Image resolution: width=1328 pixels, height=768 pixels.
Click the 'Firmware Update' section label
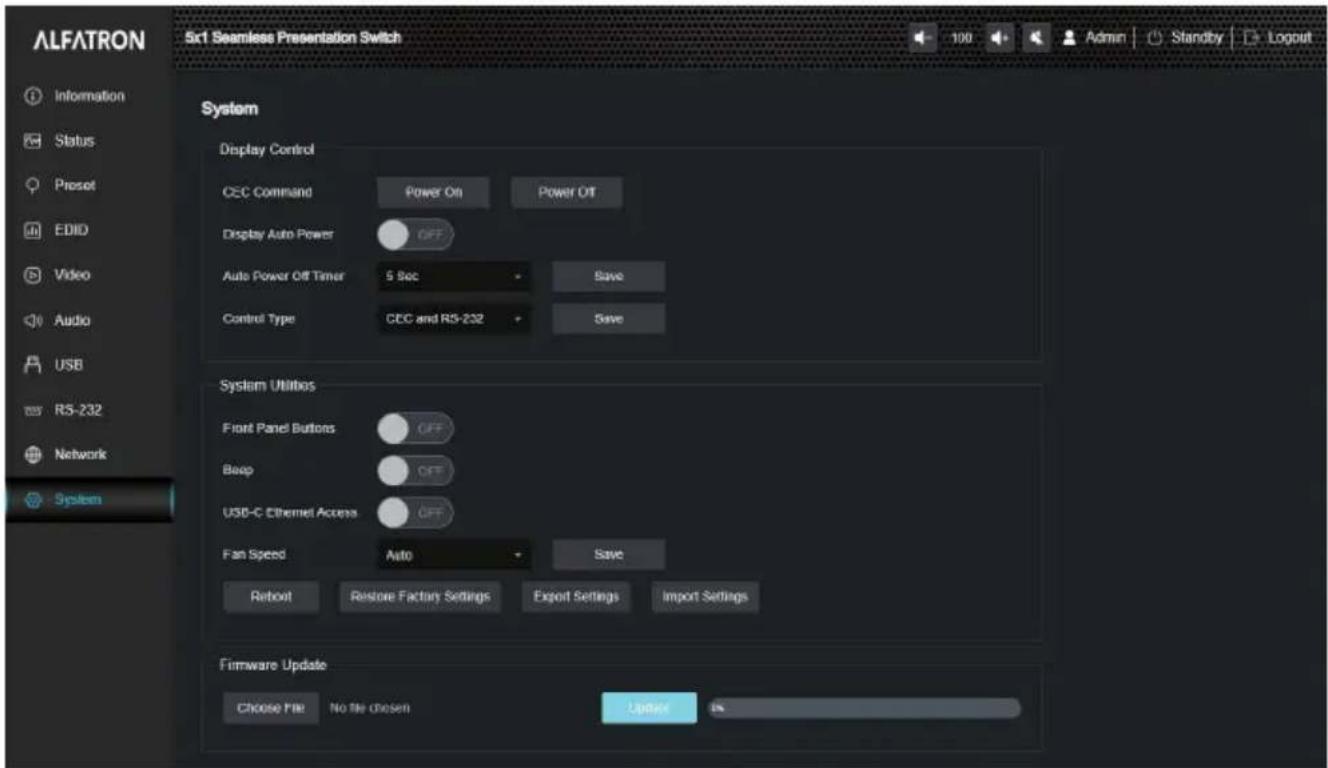click(273, 664)
